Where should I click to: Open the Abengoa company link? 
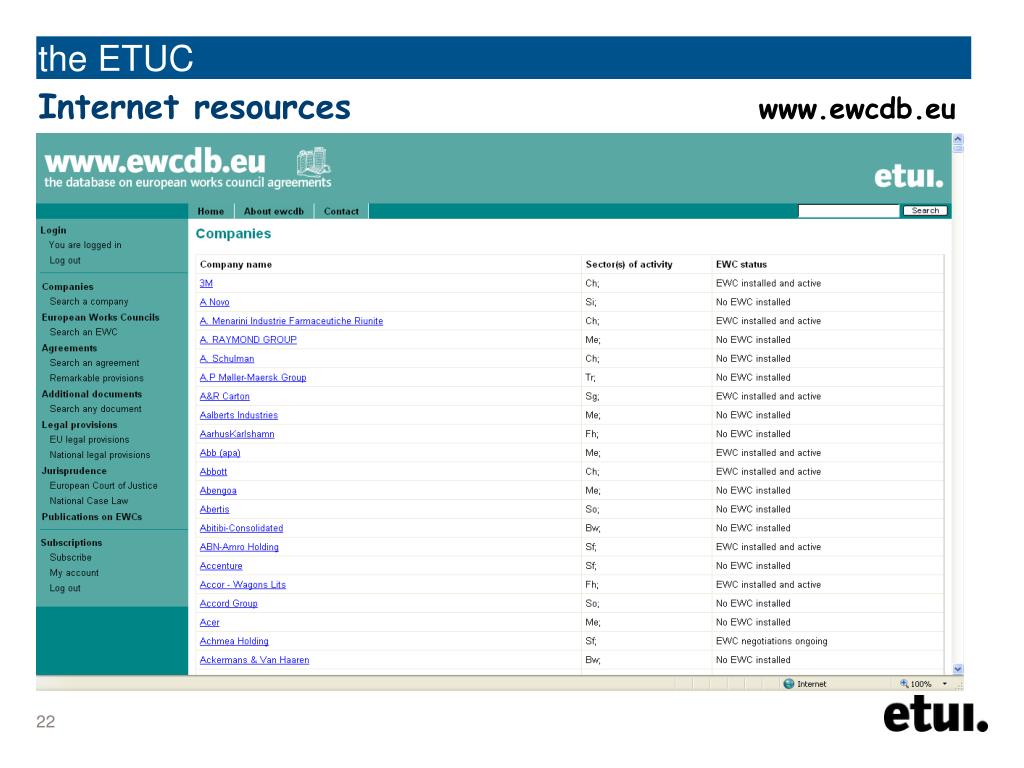coord(218,490)
